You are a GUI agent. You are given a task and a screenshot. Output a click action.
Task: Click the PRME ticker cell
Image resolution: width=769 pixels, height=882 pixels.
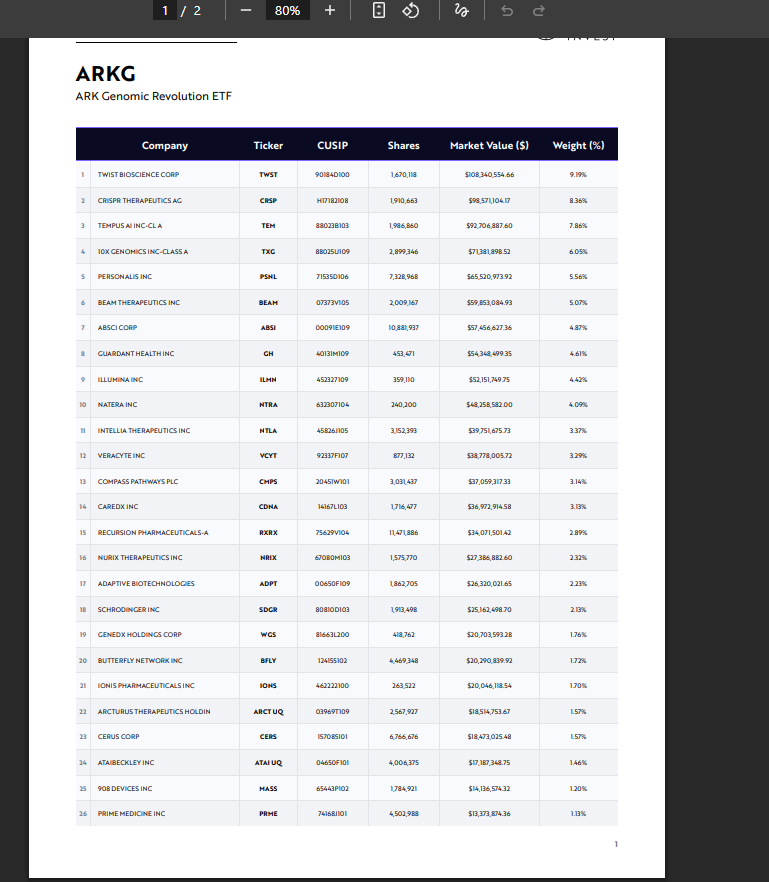point(268,814)
